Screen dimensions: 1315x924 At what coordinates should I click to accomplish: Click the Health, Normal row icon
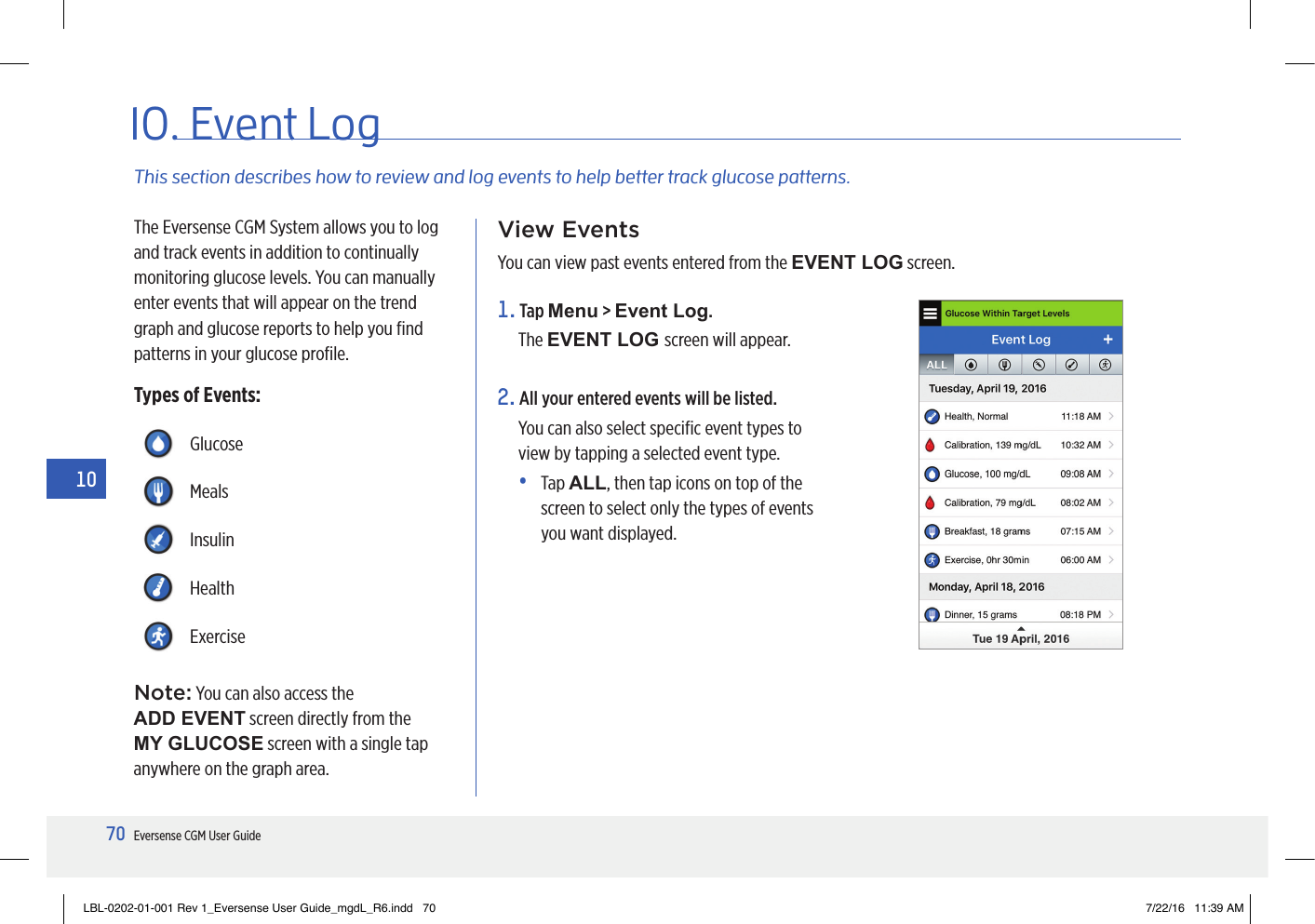coord(932,417)
